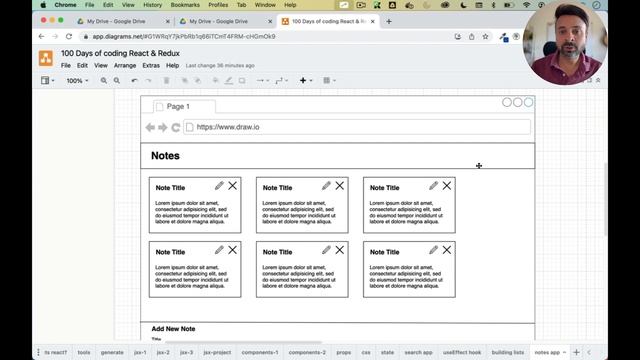This screenshot has height=360, width=640.
Task: Click pencil icon on bottom-right note card
Action: coord(433,250)
